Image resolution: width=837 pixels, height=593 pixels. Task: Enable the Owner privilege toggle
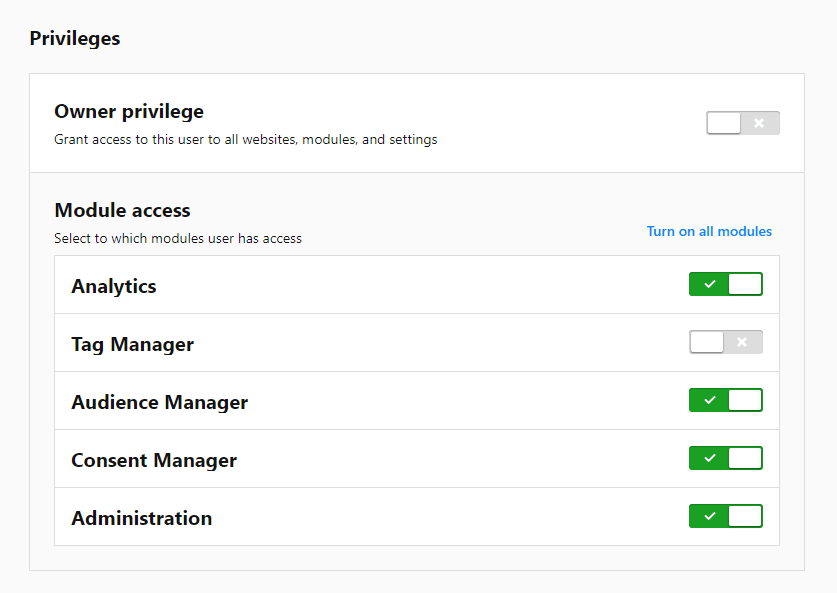pos(742,123)
